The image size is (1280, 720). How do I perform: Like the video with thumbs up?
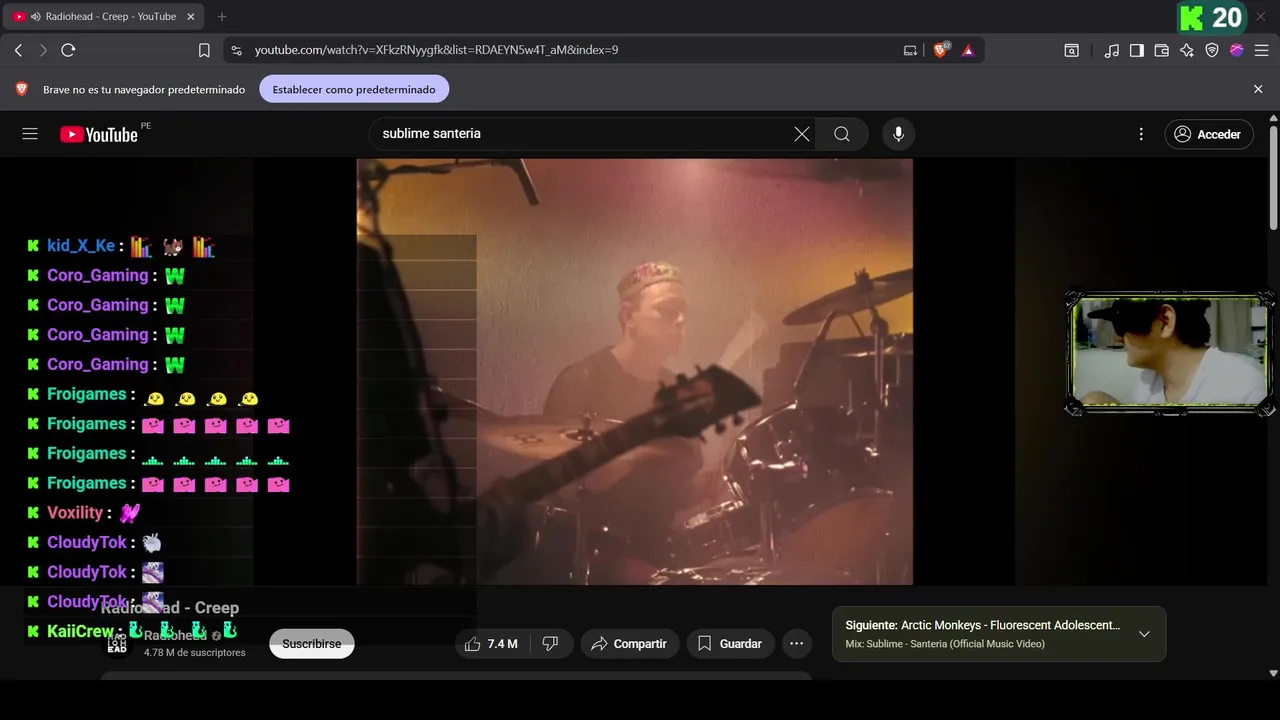click(x=490, y=644)
